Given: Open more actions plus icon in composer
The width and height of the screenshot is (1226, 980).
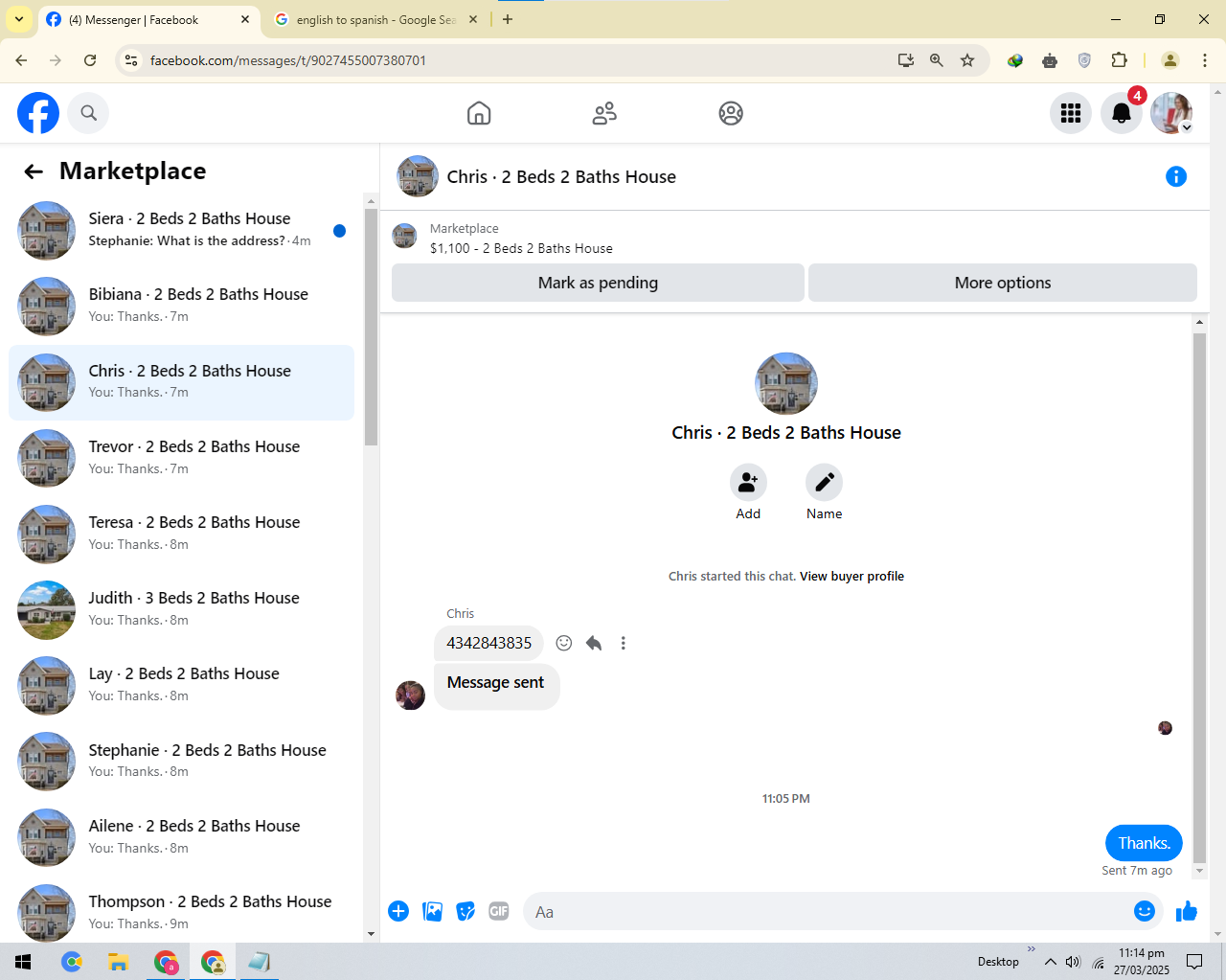Looking at the screenshot, I should 398,911.
